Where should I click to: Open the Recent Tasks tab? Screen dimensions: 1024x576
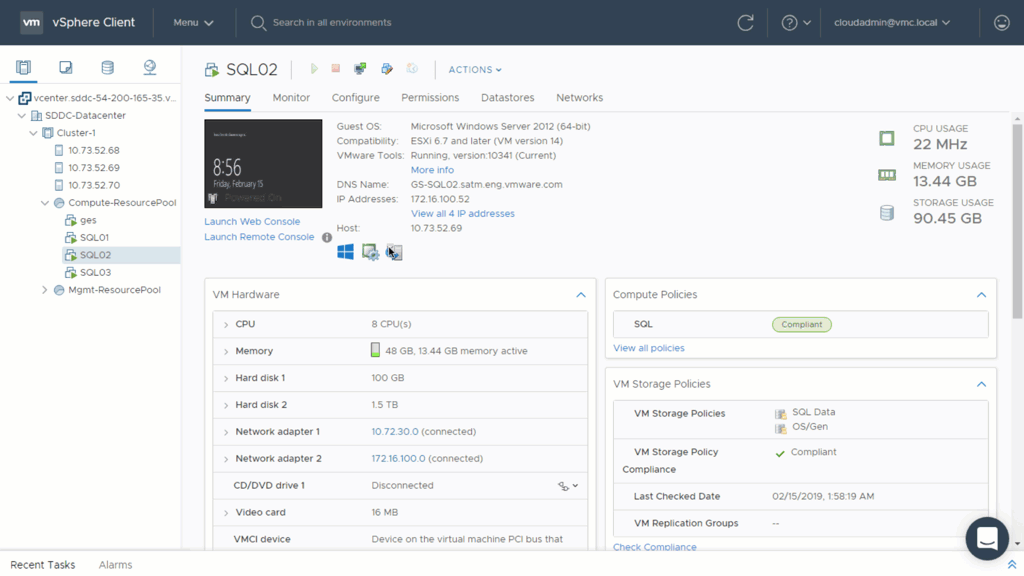click(x=42, y=565)
